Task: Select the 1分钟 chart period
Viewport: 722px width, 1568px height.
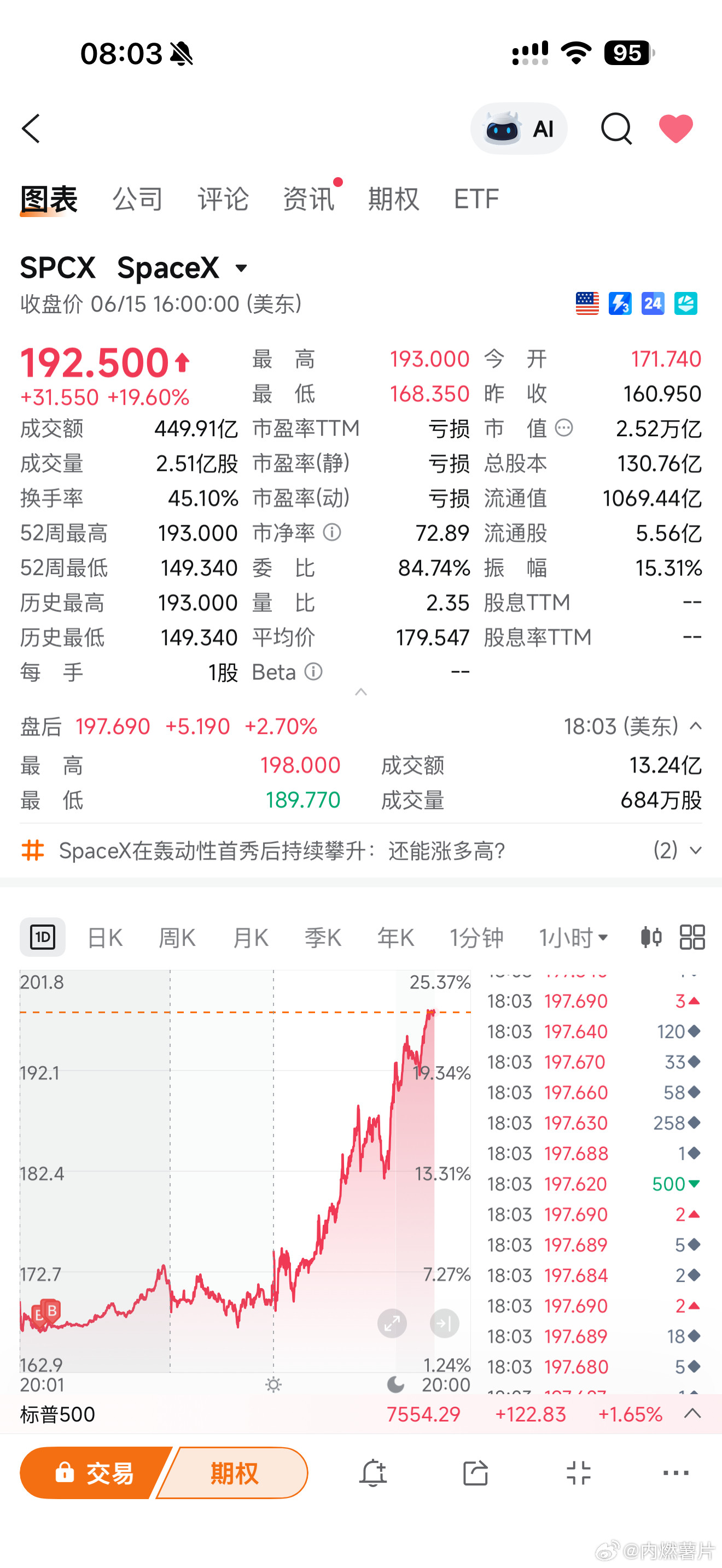Action: point(476,938)
